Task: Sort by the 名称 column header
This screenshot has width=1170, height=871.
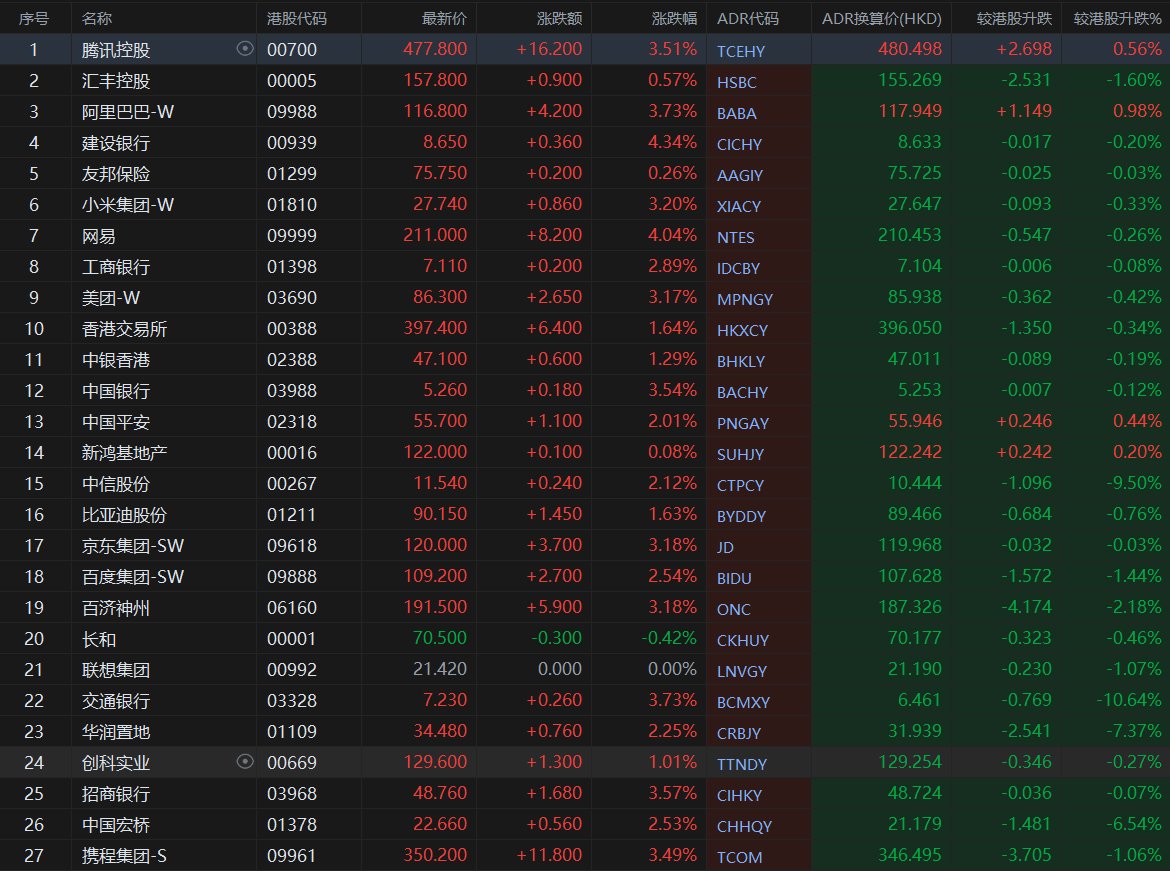Action: click(x=97, y=19)
